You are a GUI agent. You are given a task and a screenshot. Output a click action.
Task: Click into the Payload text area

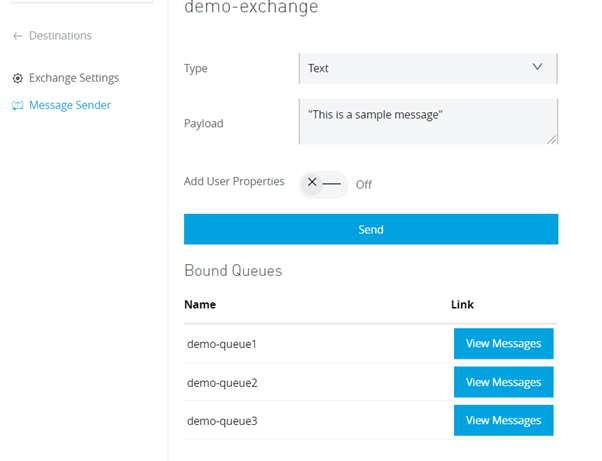(427, 121)
